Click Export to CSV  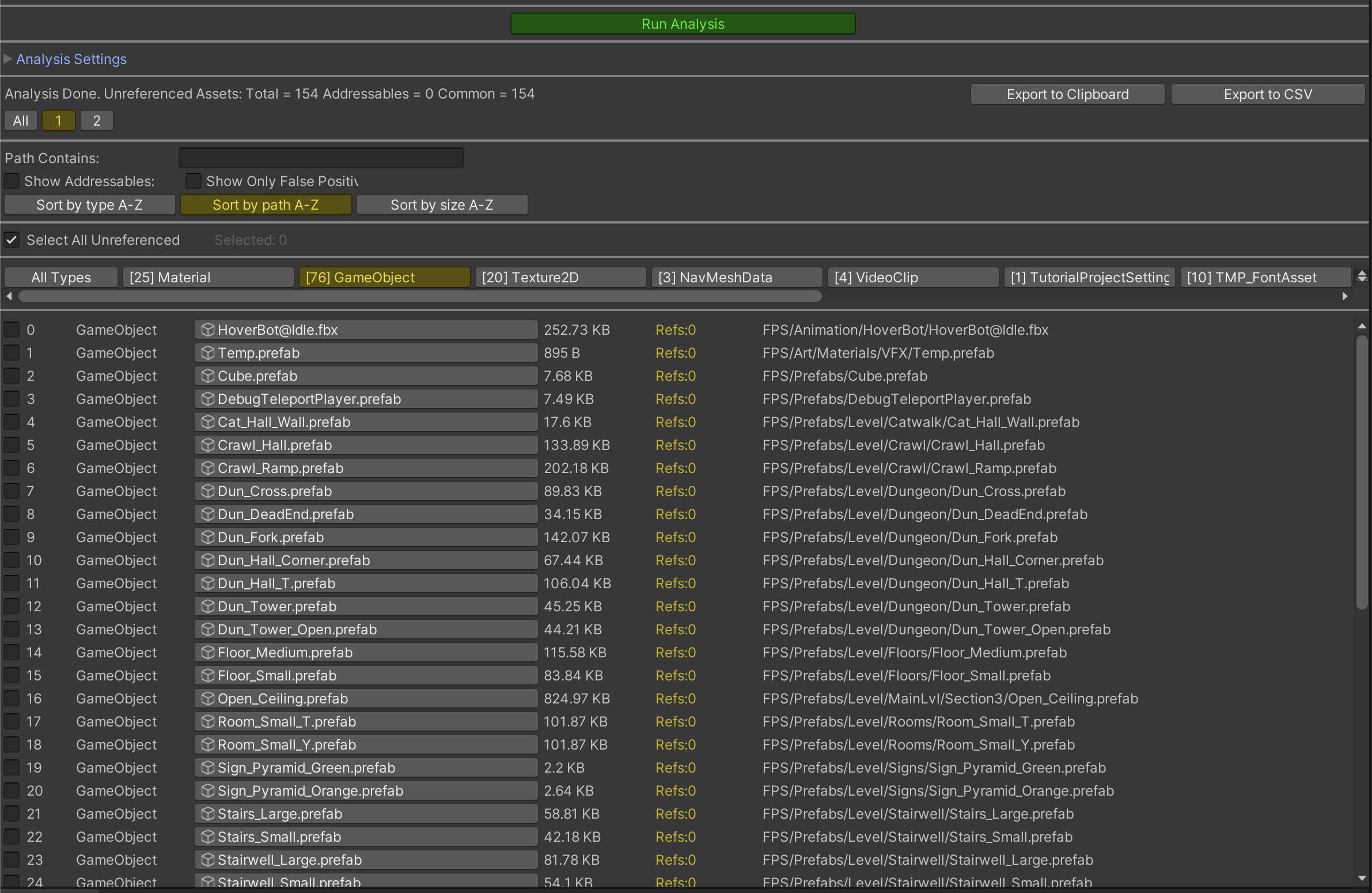pyautogui.click(x=1268, y=94)
